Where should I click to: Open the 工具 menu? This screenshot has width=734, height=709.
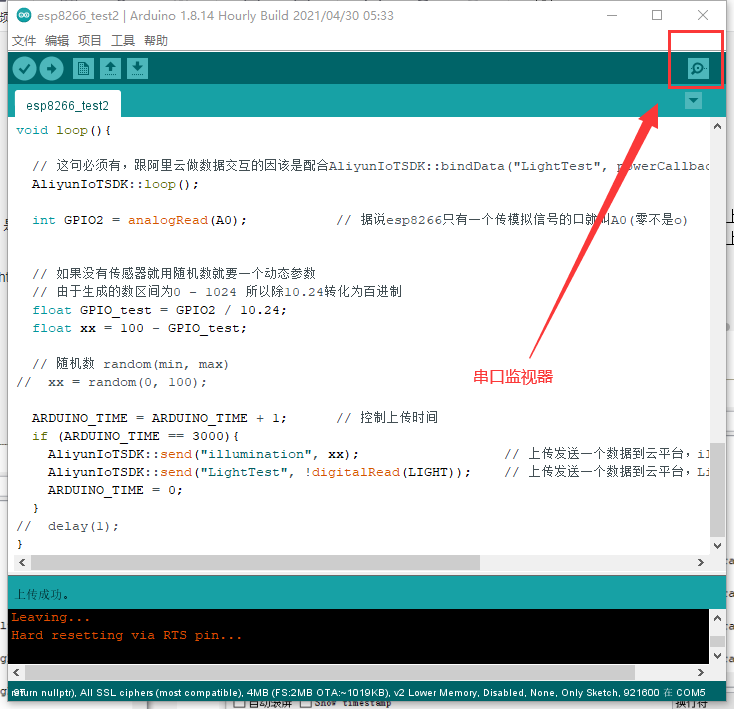click(123, 41)
